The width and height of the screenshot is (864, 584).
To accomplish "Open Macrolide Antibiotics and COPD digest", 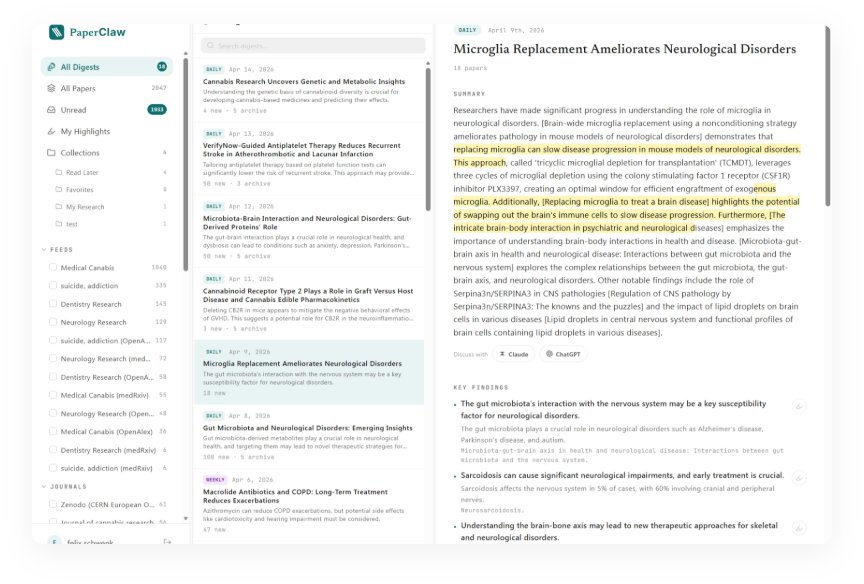I will click(309, 504).
